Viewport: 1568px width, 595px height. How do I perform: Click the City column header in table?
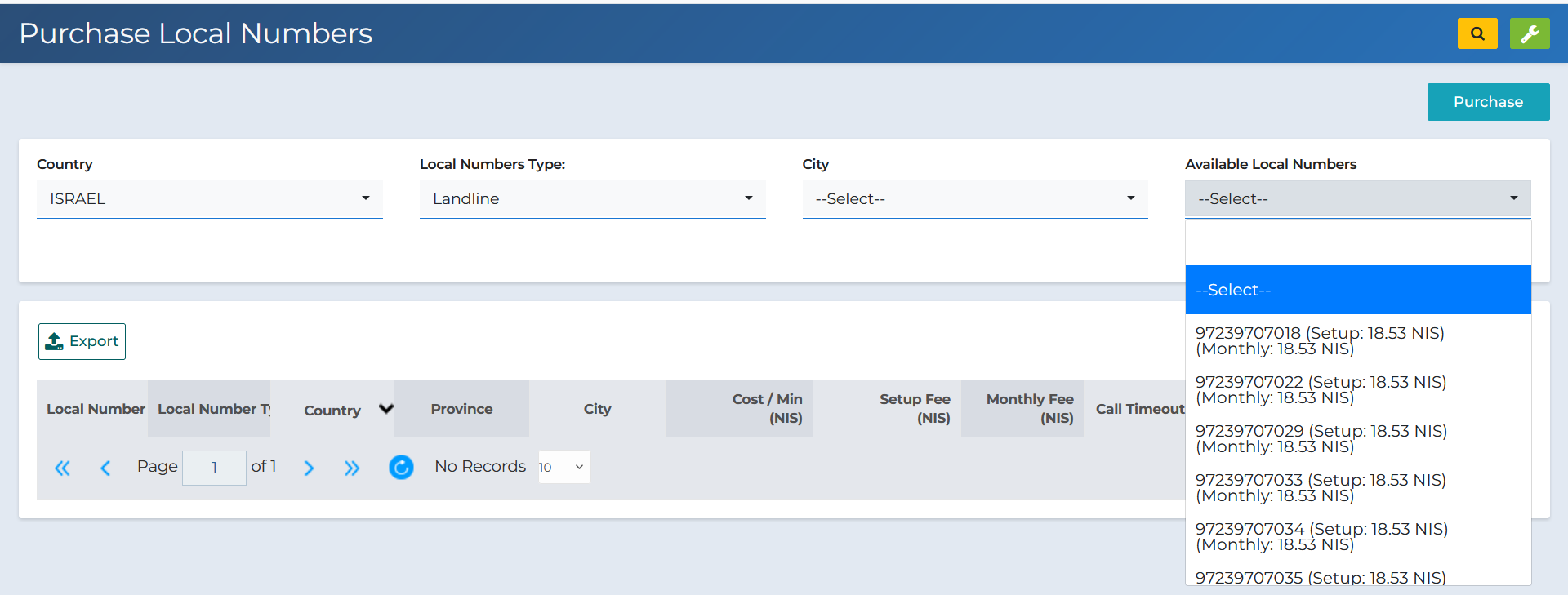pyautogui.click(x=597, y=409)
